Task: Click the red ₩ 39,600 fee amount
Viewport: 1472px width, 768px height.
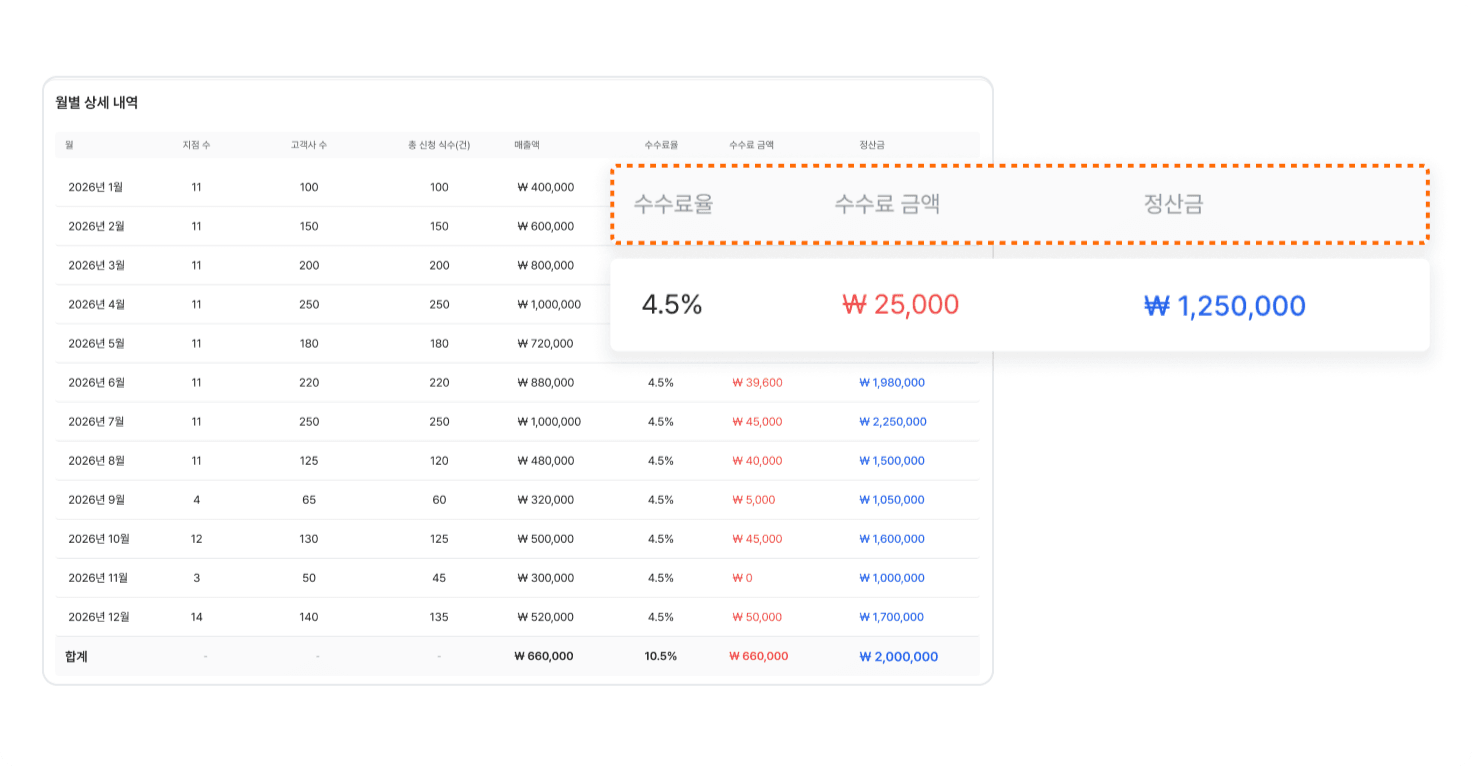Action: [757, 382]
